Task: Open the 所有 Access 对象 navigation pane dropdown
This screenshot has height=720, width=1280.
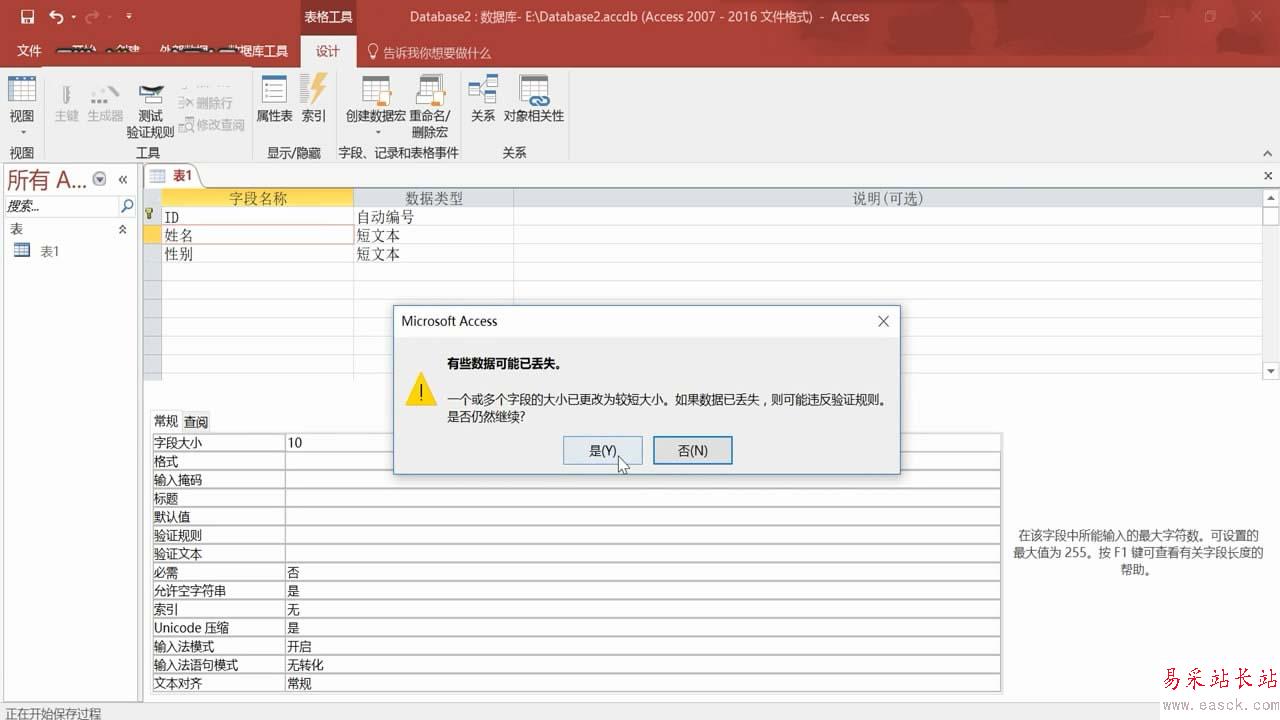Action: (x=99, y=179)
